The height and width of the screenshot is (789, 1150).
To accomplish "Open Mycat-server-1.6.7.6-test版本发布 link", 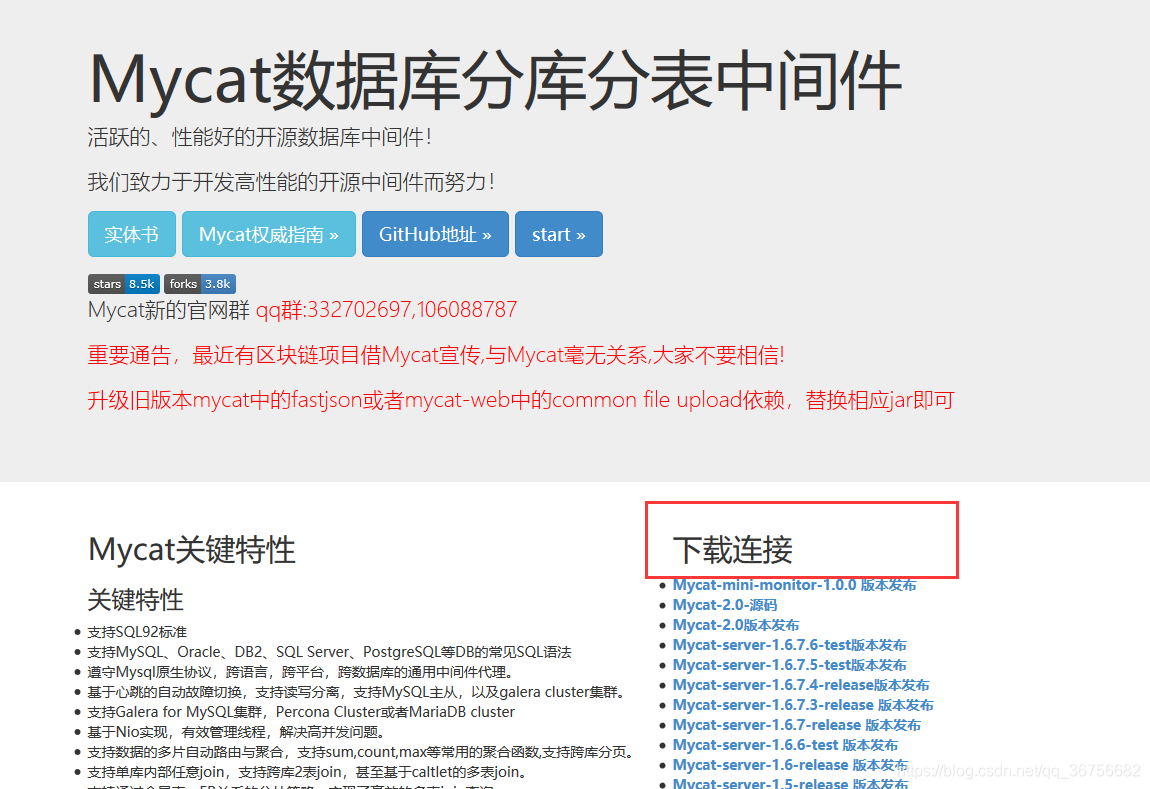I will point(790,644).
